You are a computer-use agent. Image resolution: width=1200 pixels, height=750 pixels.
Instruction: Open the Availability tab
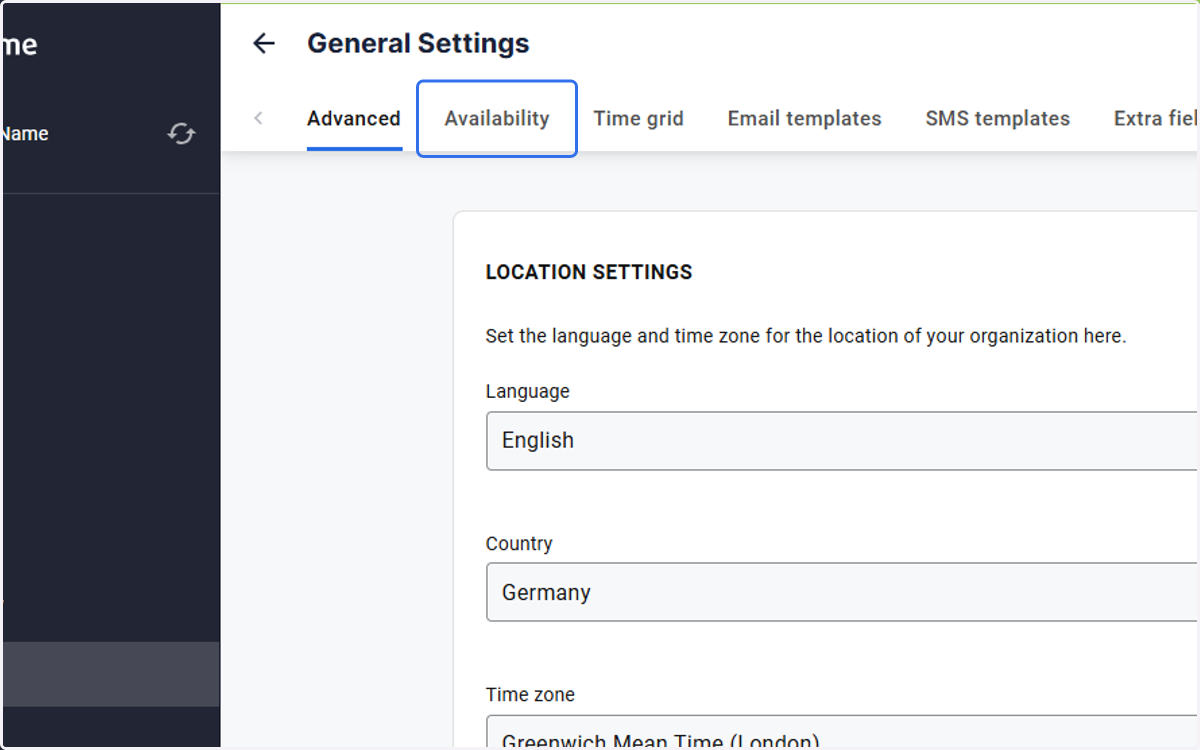[x=497, y=118]
